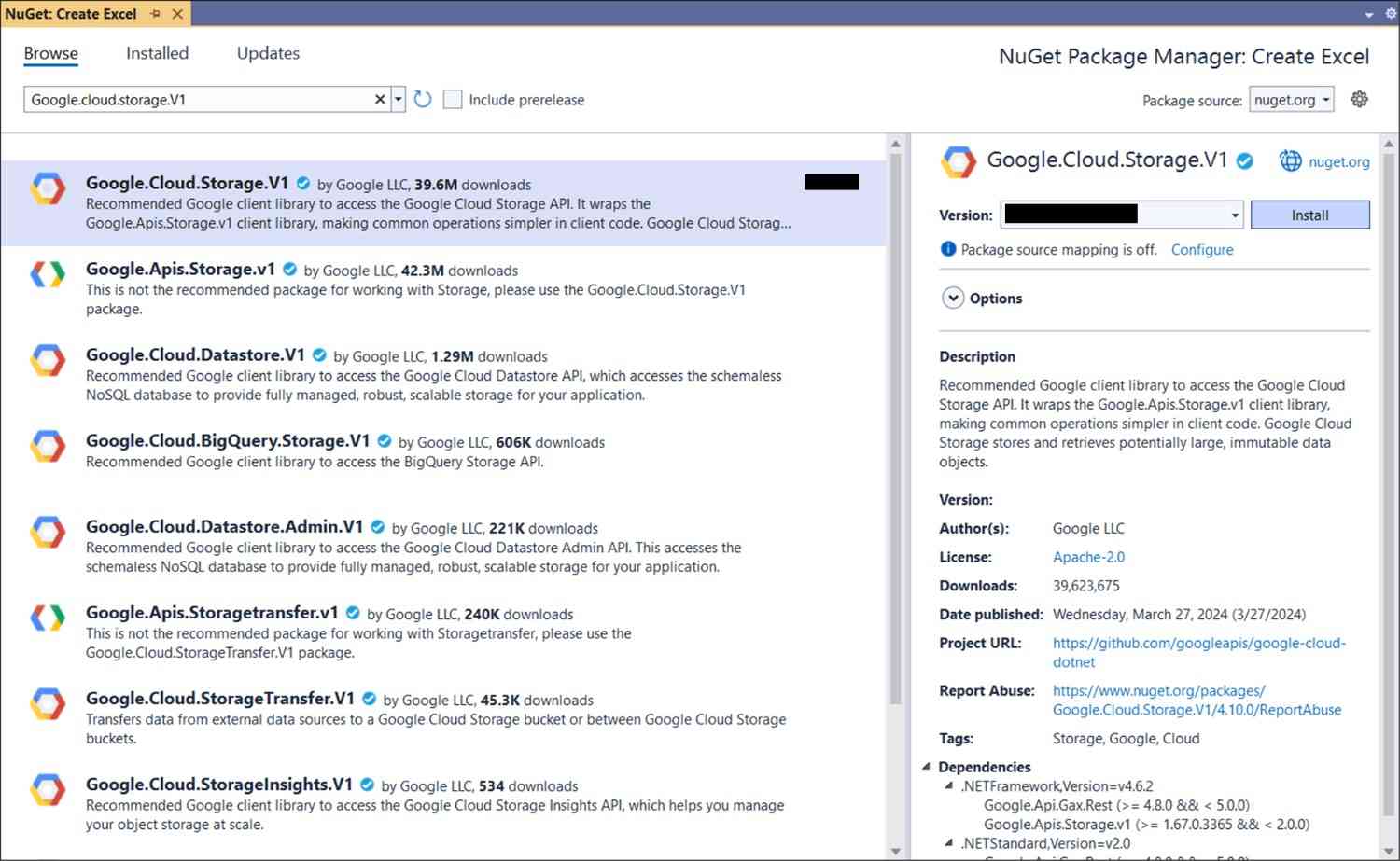Expand the Options section
Screen dimensions: 1400x861
[953, 298]
